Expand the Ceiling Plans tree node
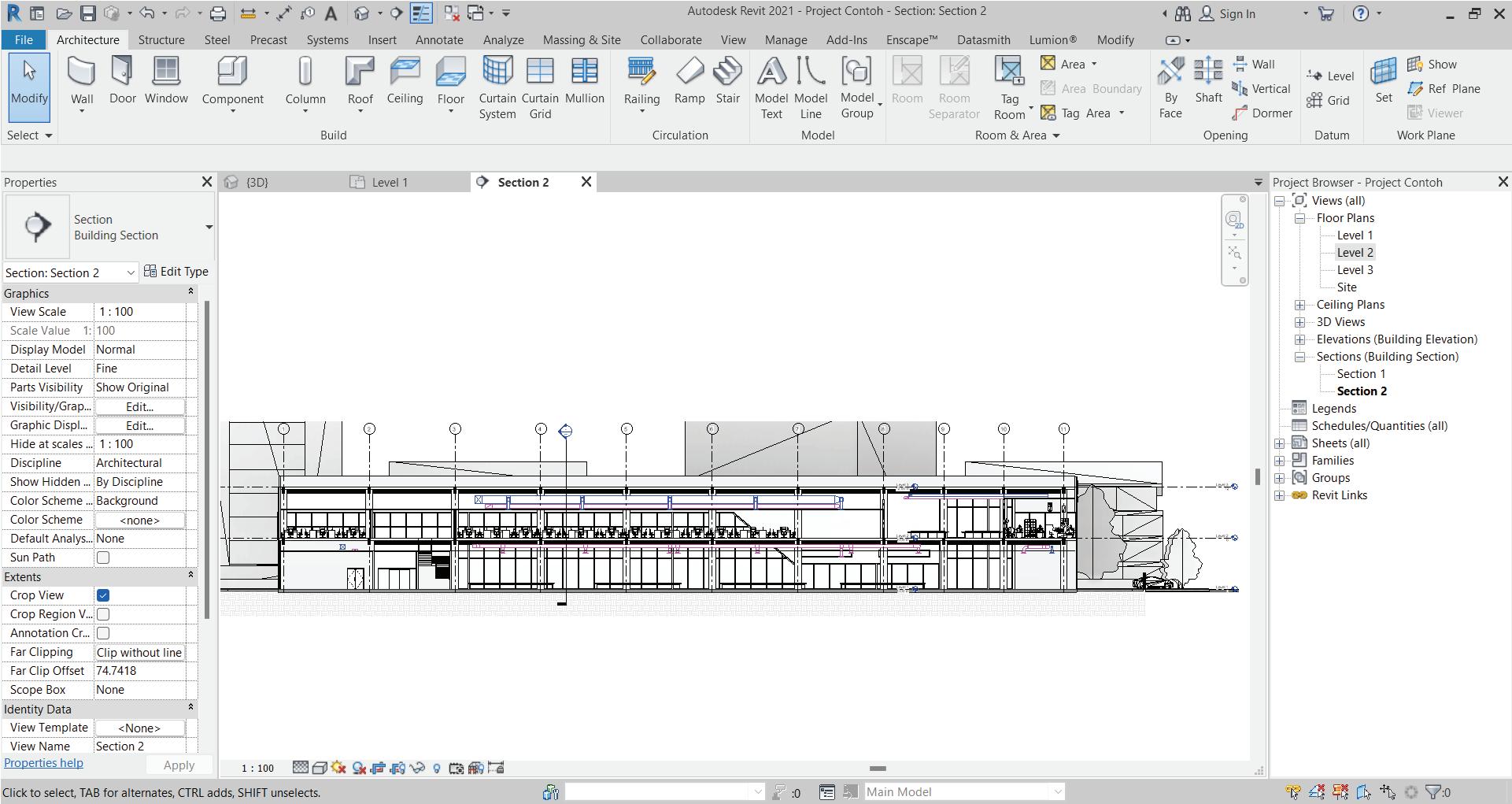 1300,305
